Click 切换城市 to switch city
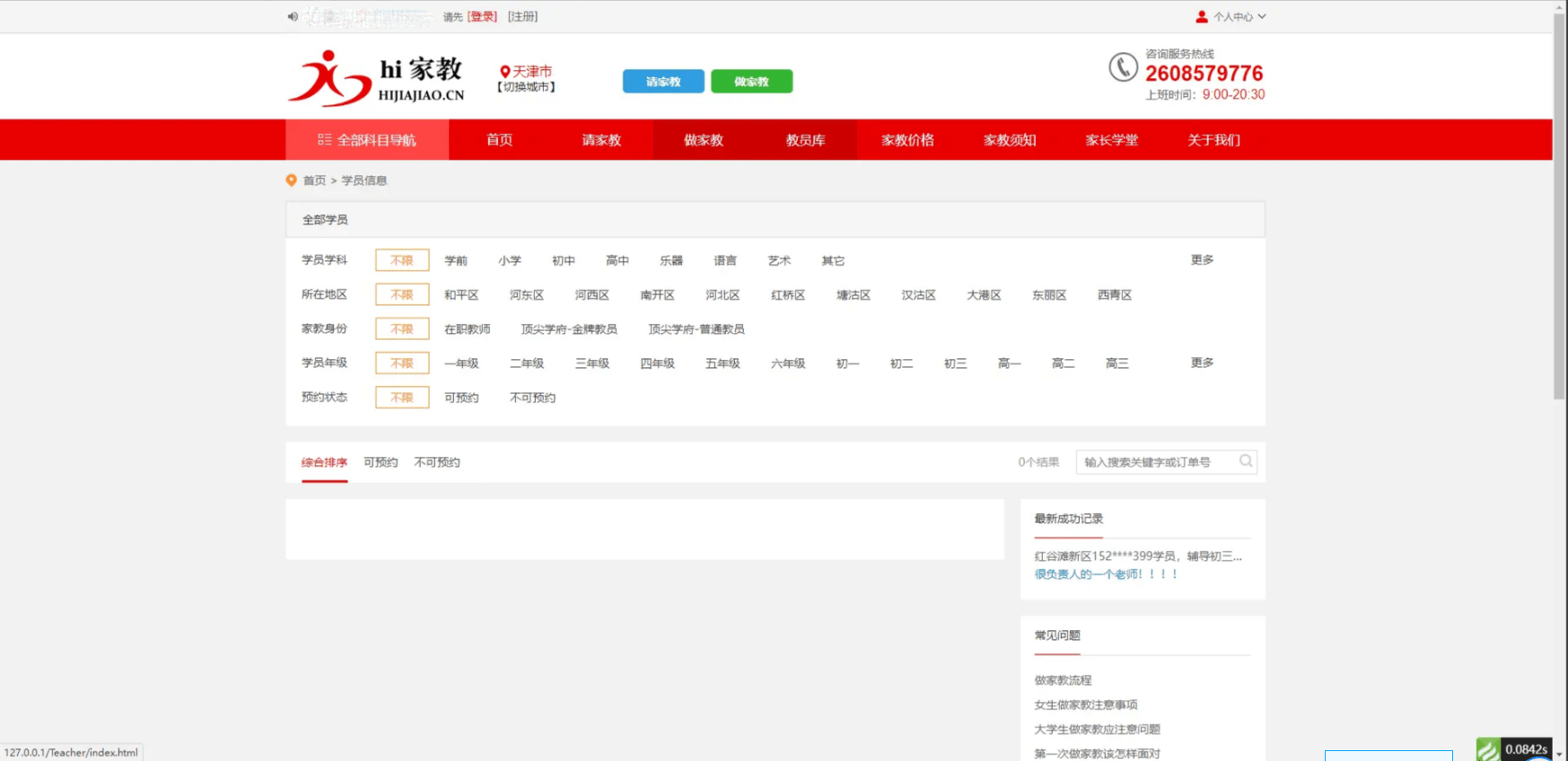This screenshot has height=761, width=1568. (x=526, y=87)
